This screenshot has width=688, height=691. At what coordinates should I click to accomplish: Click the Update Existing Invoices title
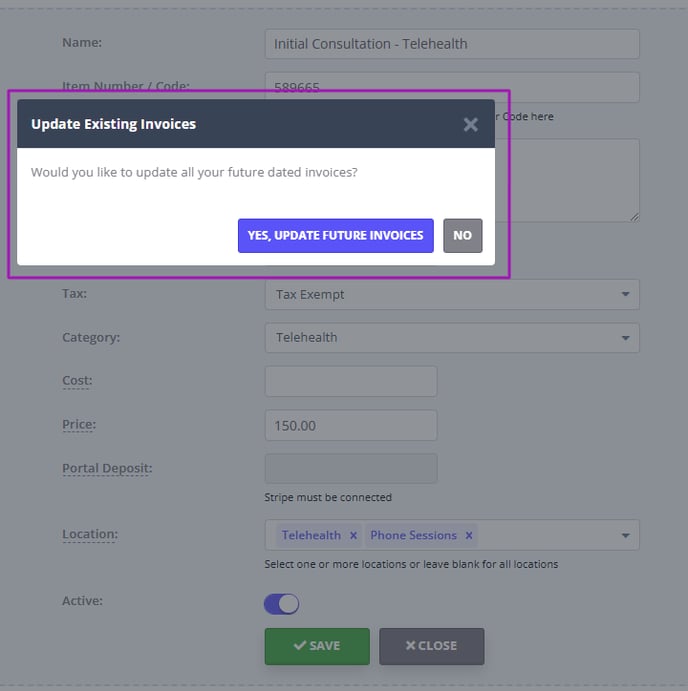113,124
